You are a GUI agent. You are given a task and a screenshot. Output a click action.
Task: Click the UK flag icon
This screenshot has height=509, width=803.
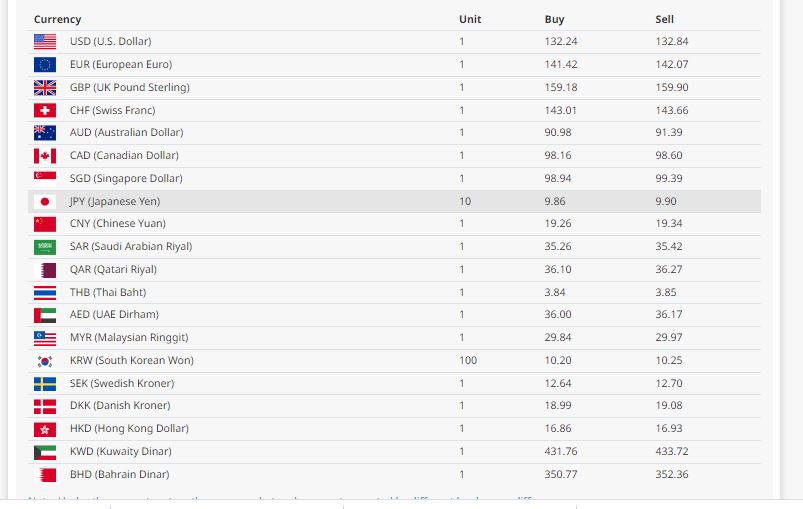pyautogui.click(x=45, y=87)
